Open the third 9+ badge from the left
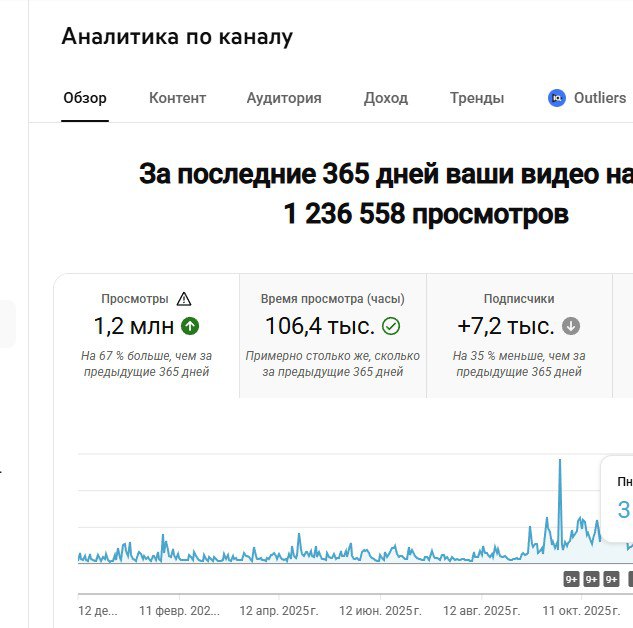633x628 pixels. point(611,579)
